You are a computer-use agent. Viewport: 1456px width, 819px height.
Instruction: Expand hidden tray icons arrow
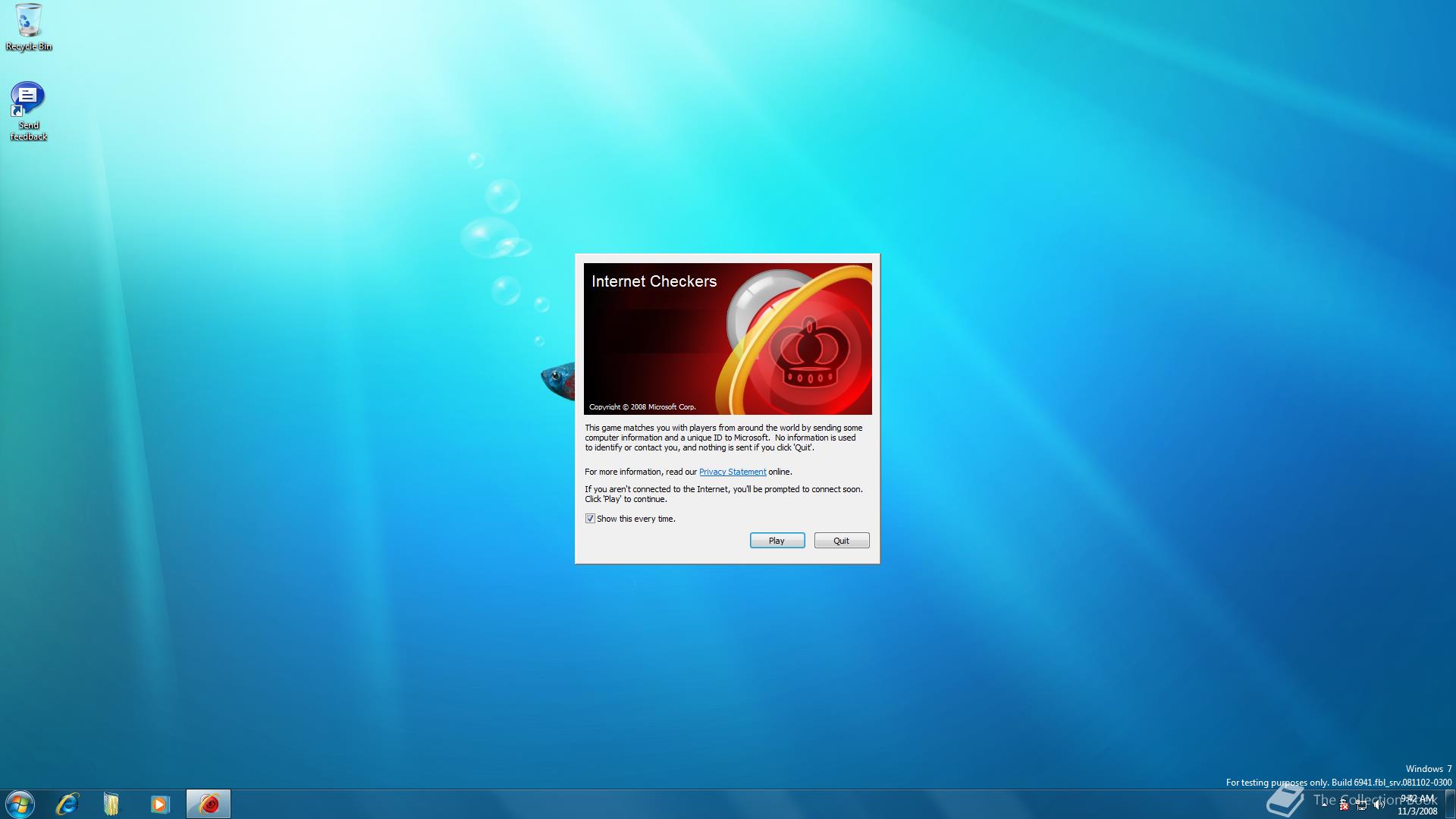click(x=1325, y=805)
